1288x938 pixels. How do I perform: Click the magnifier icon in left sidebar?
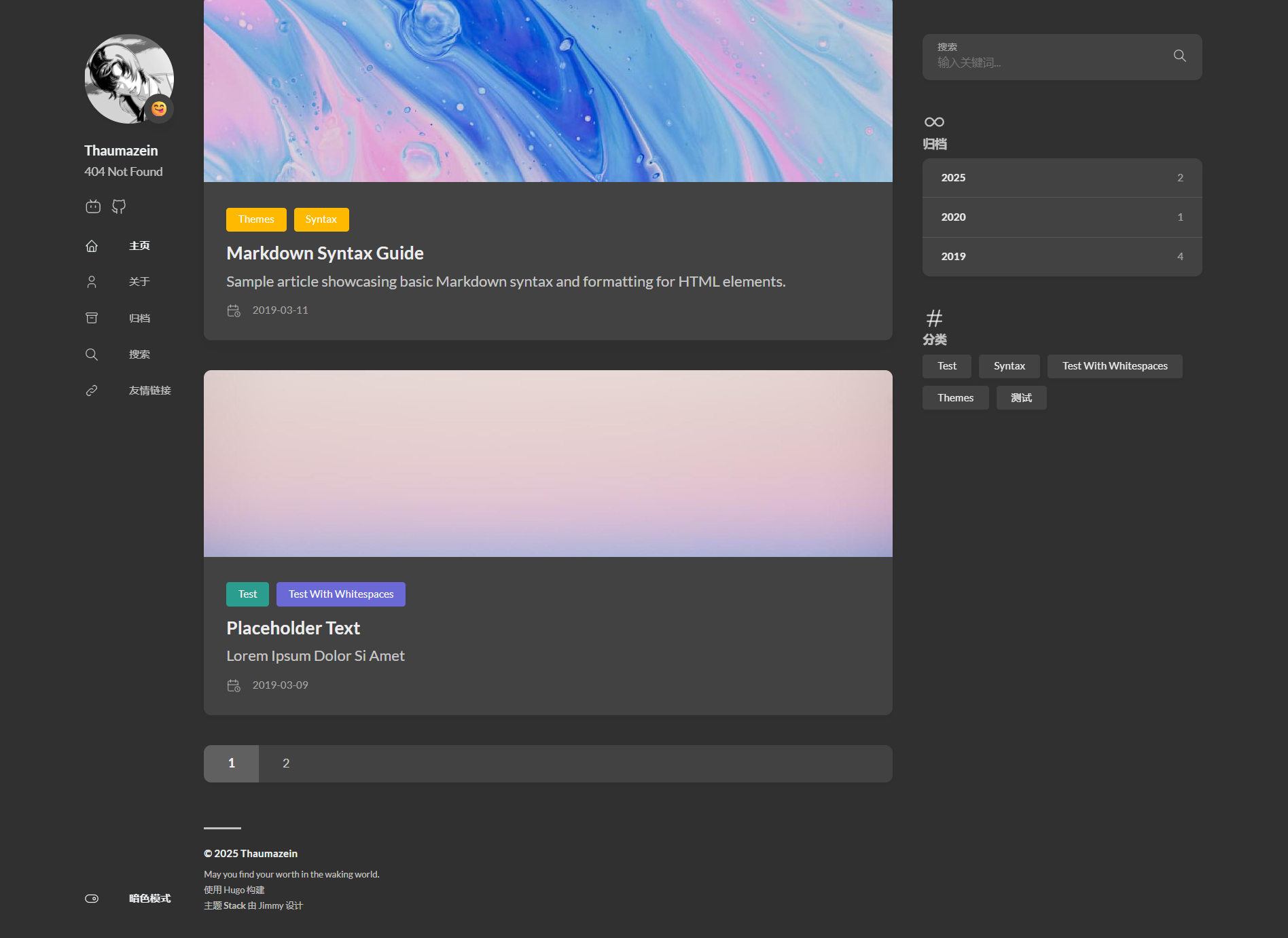click(92, 355)
